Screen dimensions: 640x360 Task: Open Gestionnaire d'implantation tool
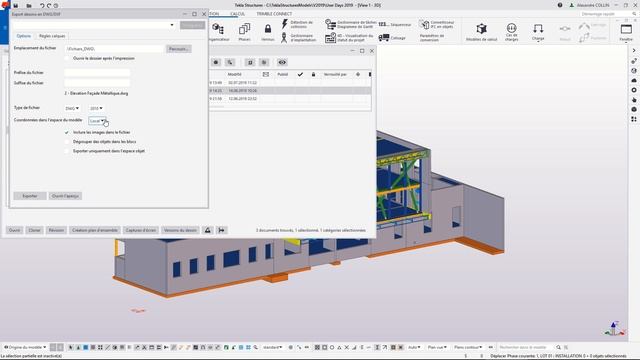298,38
